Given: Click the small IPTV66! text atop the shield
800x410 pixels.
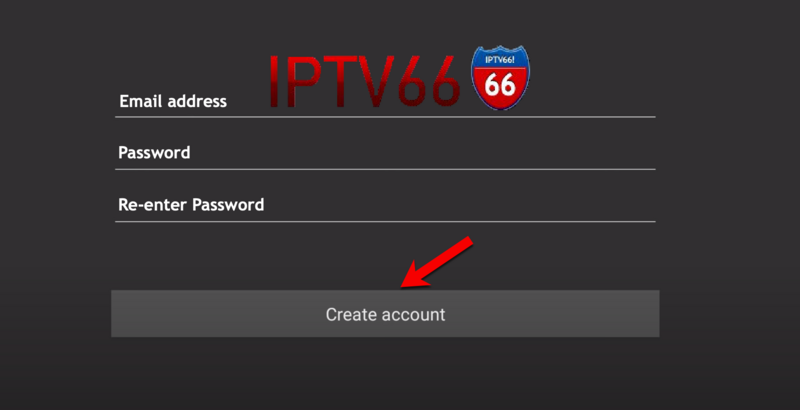Looking at the screenshot, I should [500, 60].
